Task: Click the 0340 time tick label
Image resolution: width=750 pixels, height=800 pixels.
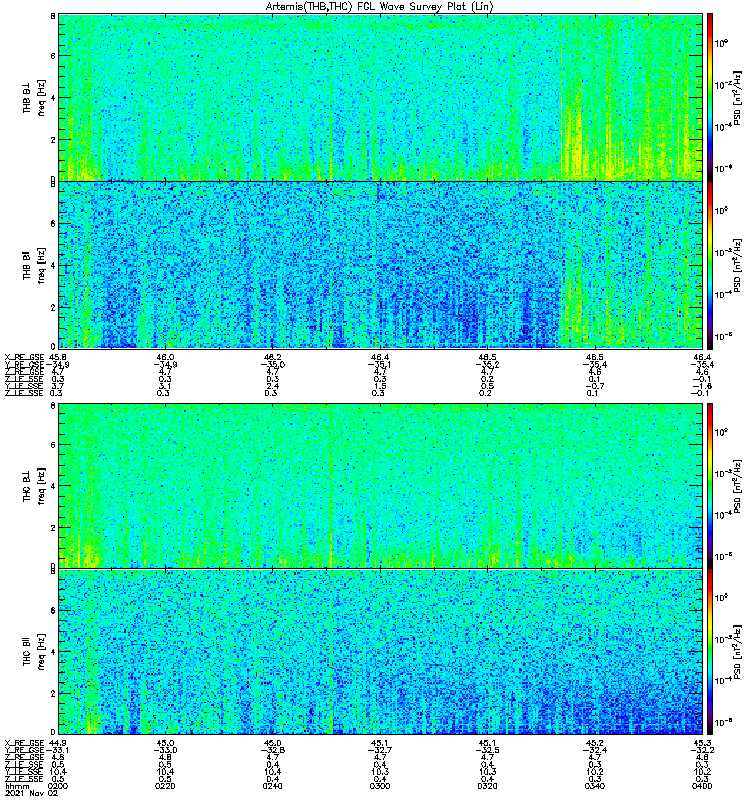Action: (595, 786)
